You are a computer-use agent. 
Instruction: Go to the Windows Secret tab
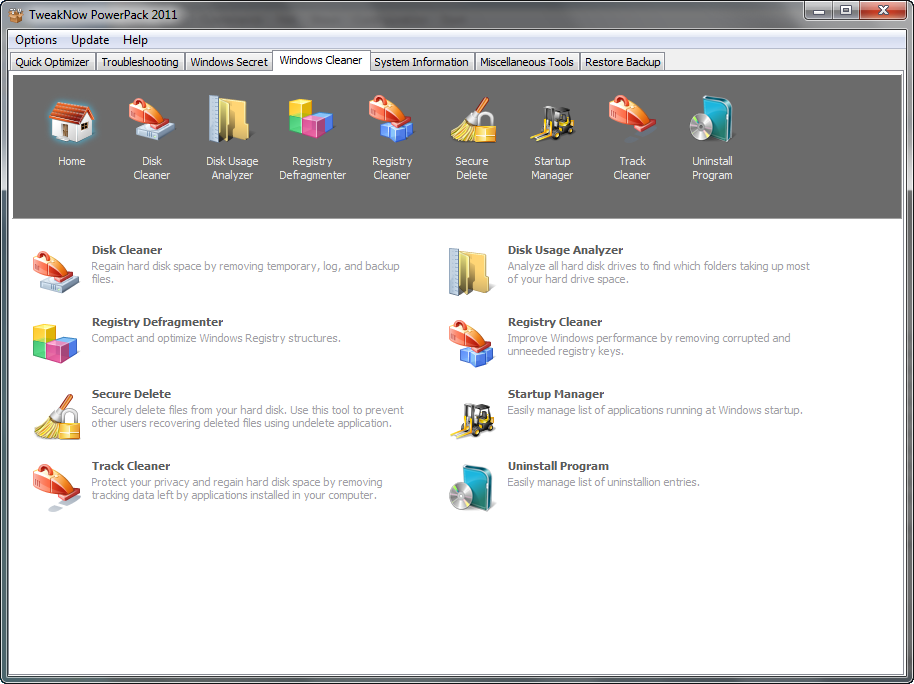coord(229,62)
